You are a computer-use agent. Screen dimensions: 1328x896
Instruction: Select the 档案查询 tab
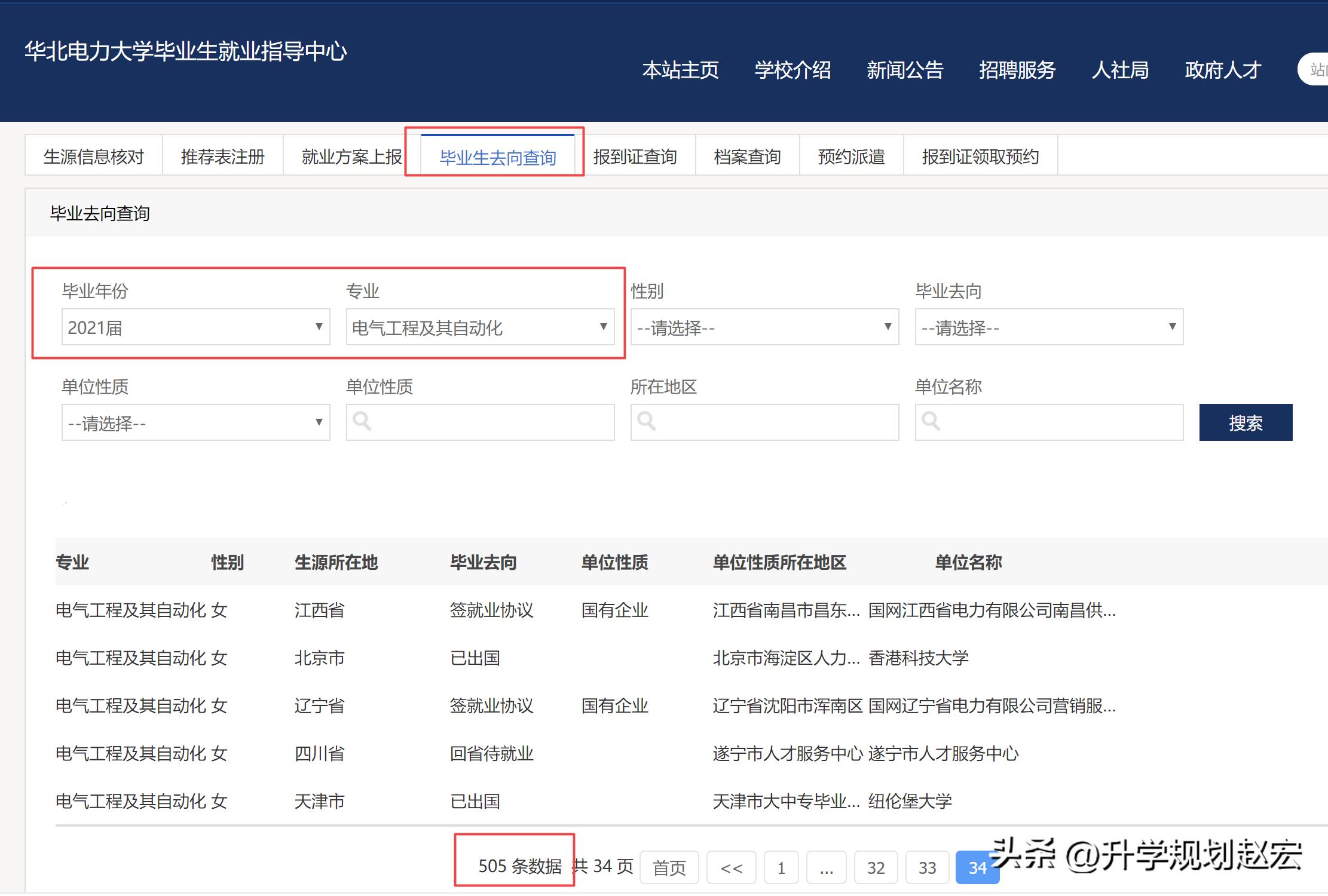(x=747, y=157)
